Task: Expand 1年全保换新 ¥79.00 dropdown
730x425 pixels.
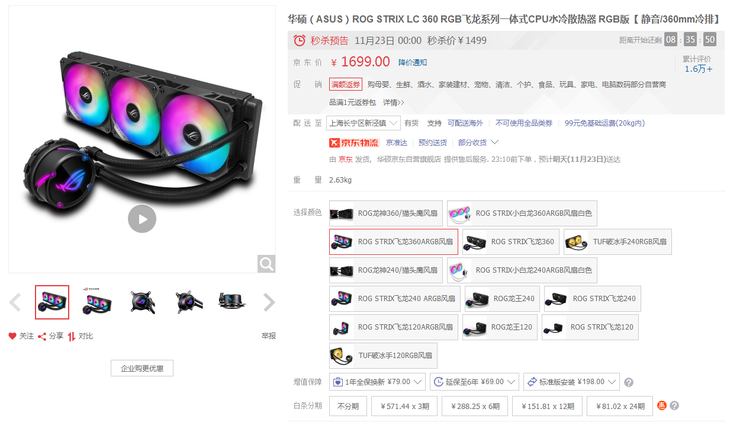Action: 377,382
